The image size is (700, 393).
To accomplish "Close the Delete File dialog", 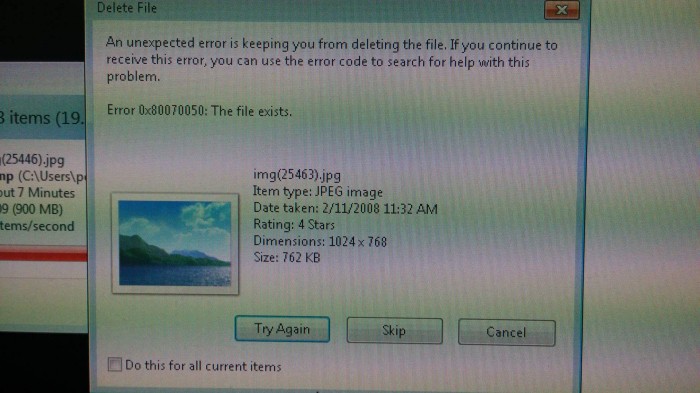I will [562, 9].
